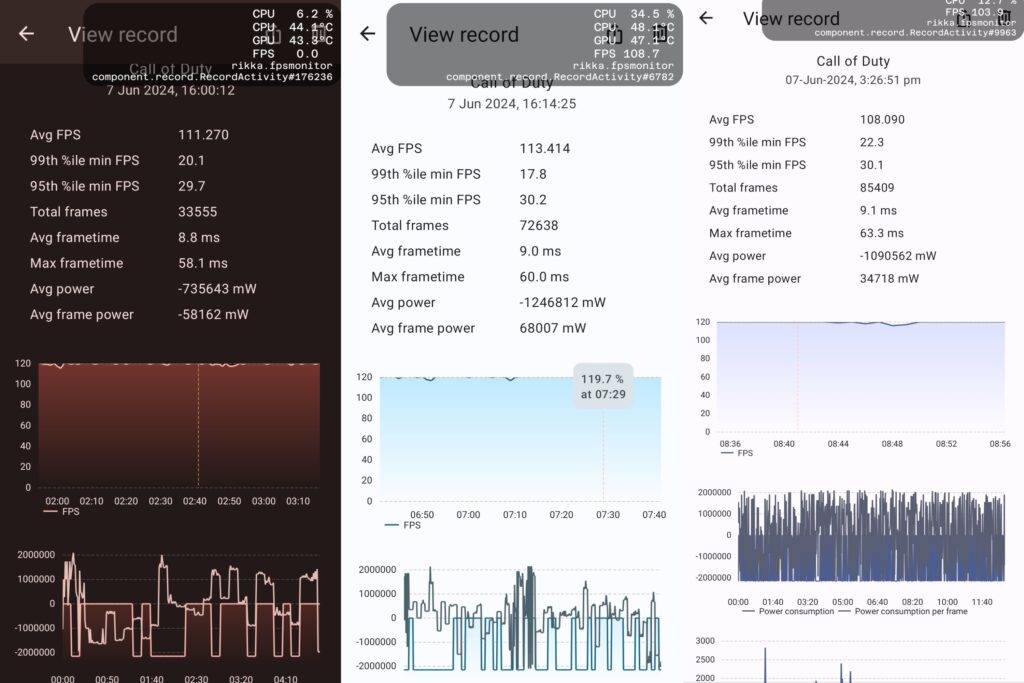Select the Avg frametime value 8.8 ms

pyautogui.click(x=199, y=238)
